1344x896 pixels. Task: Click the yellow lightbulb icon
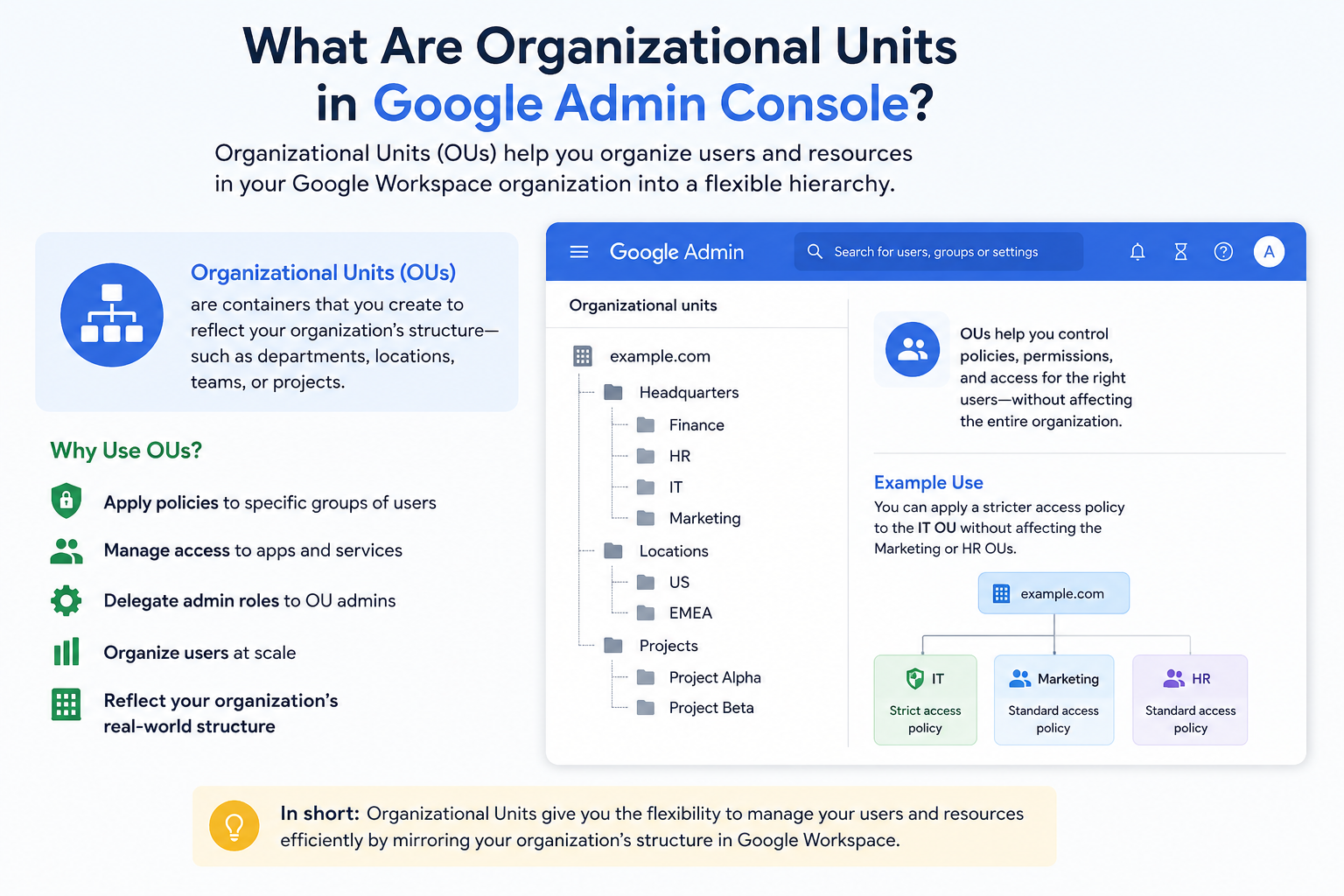tap(234, 826)
